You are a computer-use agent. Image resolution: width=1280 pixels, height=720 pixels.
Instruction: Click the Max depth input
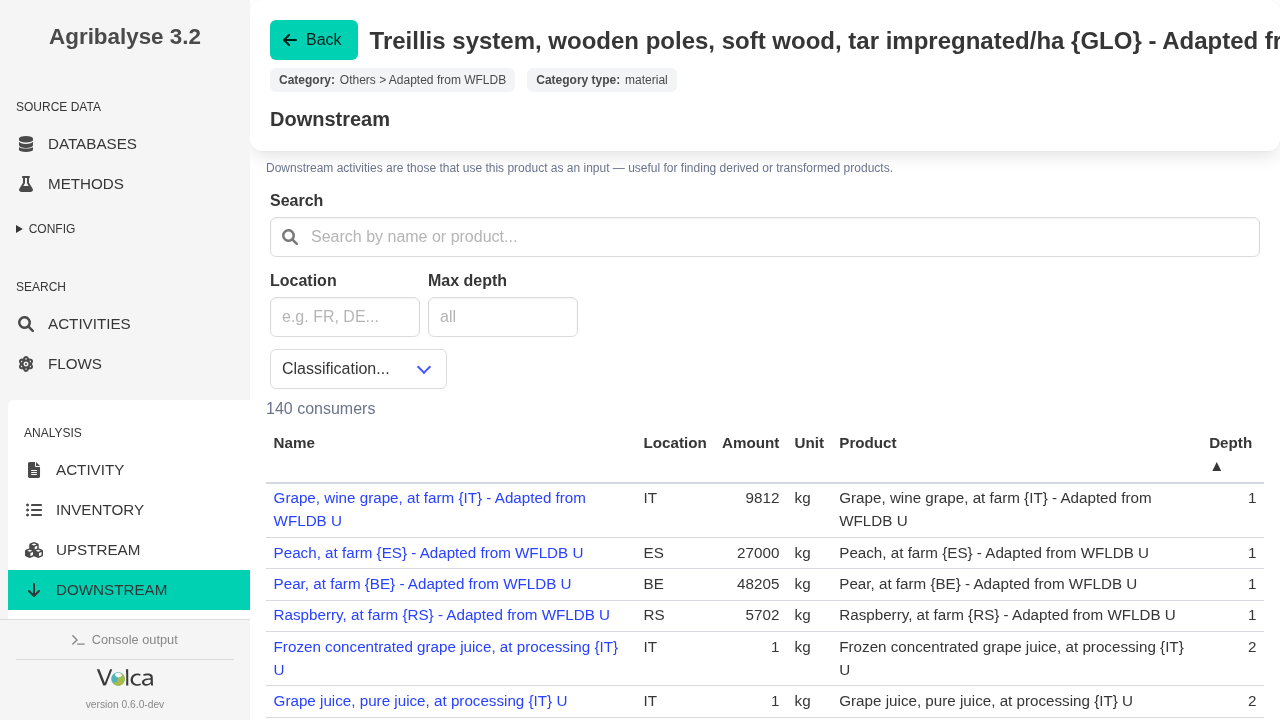503,317
